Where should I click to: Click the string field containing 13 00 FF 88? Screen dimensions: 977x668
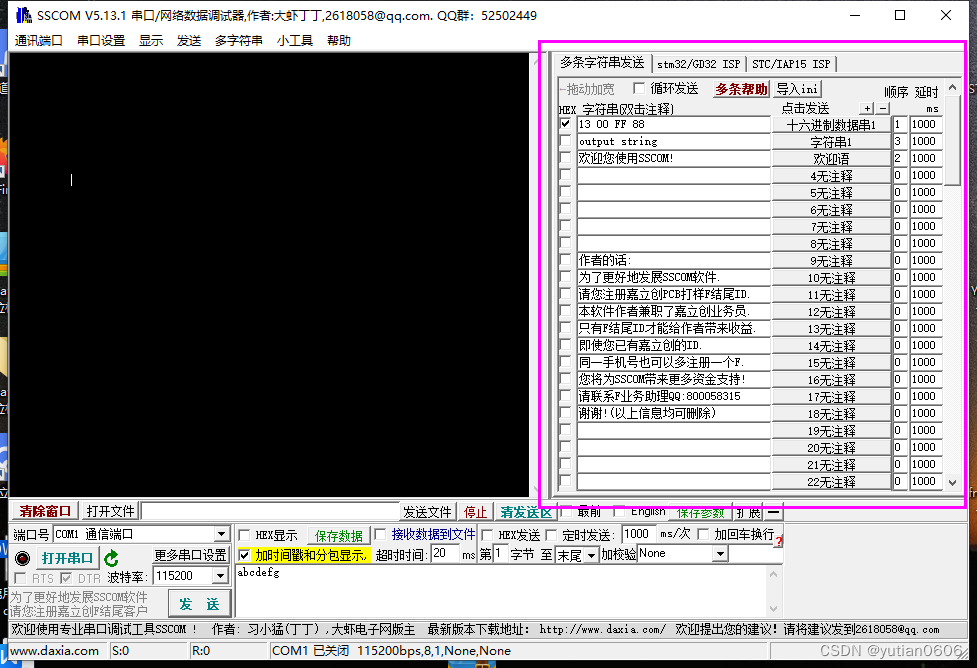point(674,124)
